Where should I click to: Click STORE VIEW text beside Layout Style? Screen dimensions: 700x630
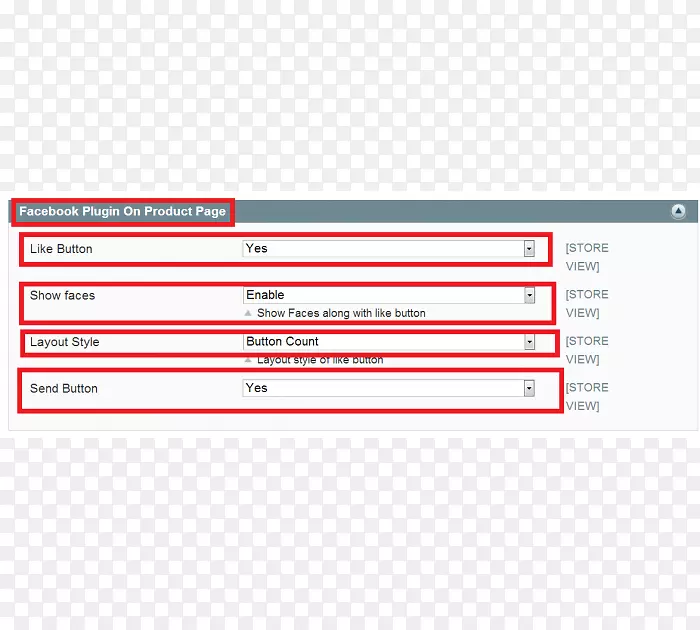point(587,350)
